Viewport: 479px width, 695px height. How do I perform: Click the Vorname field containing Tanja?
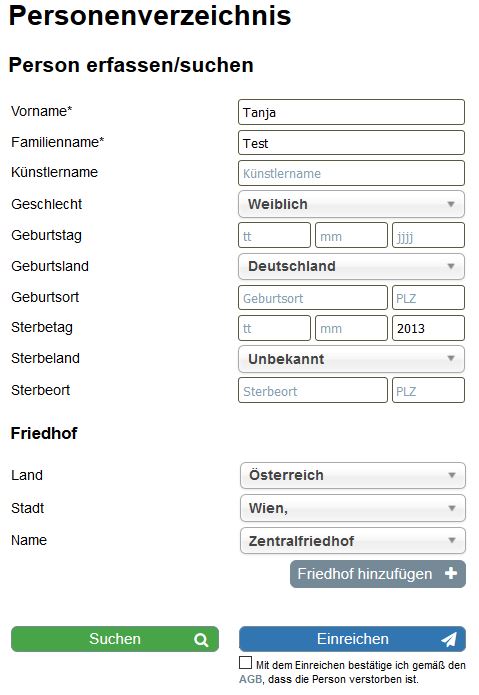pos(351,112)
